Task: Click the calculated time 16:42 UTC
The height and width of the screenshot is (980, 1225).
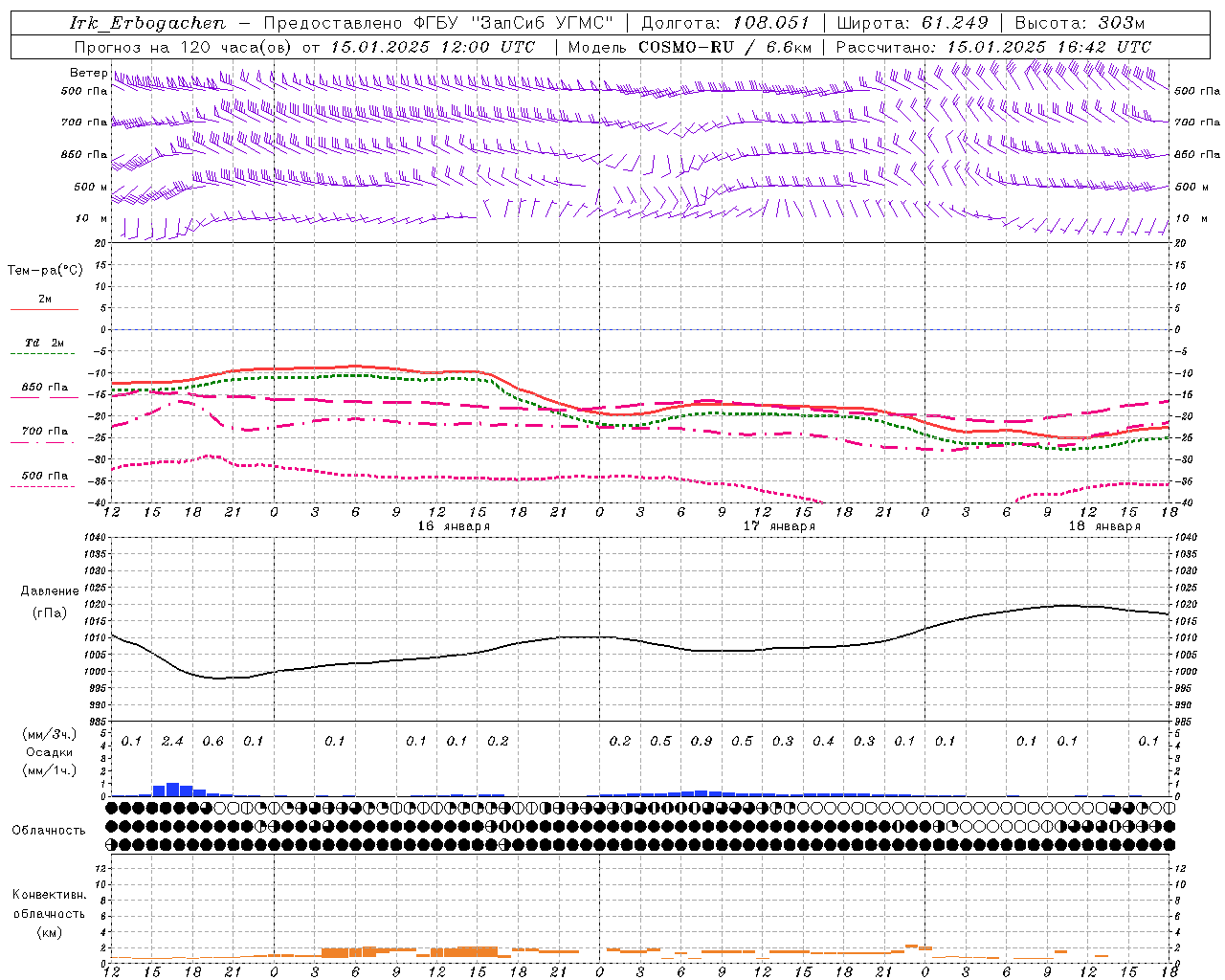Action: (1103, 47)
